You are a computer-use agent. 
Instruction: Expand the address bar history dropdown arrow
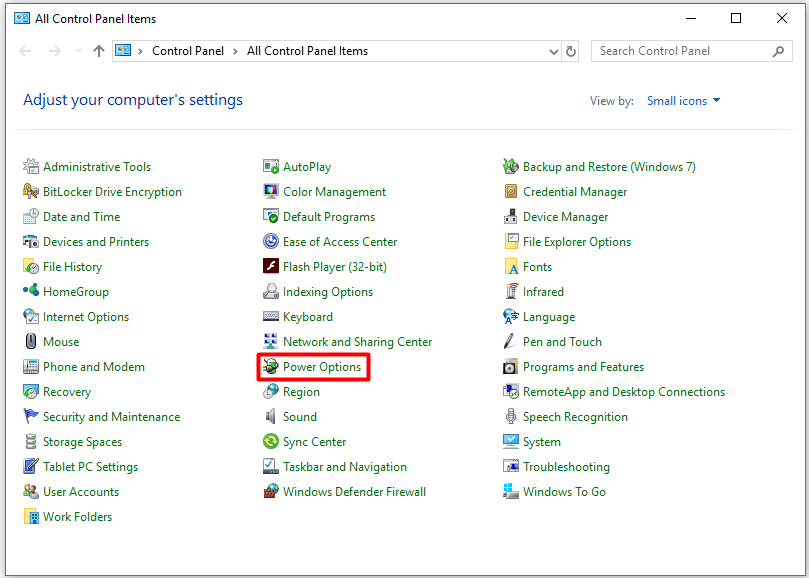[x=554, y=52]
